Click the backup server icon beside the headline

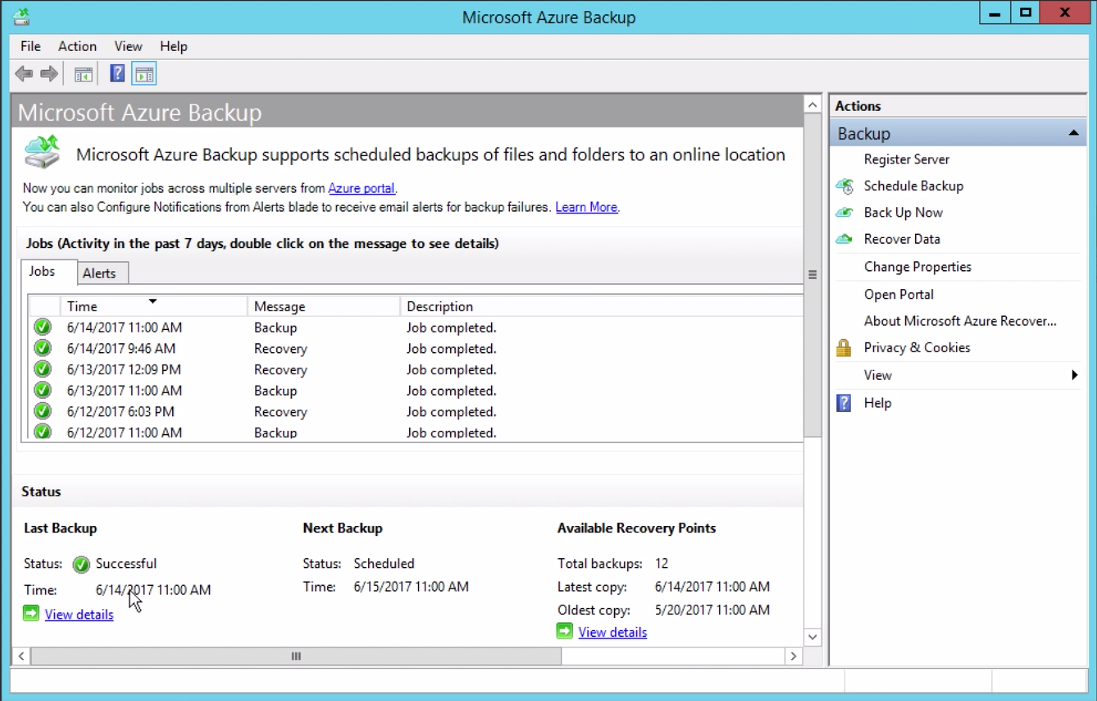(42, 152)
